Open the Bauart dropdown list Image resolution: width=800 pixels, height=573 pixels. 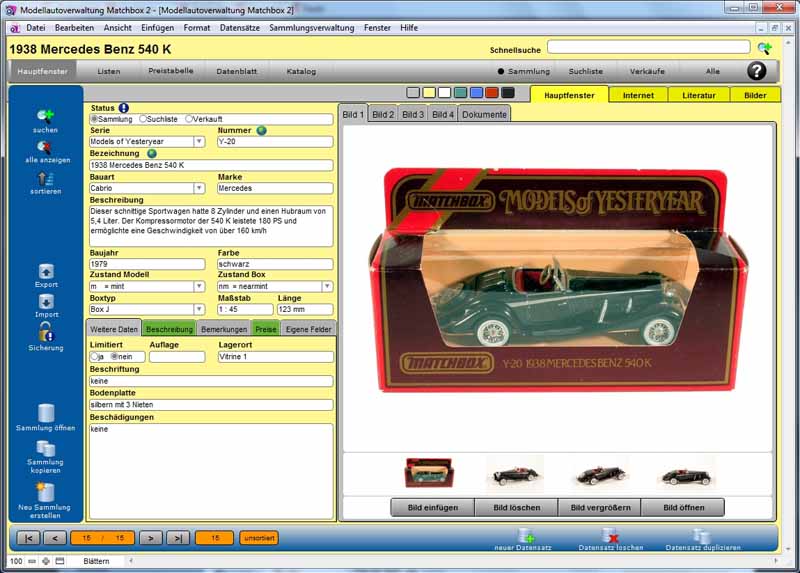[x=199, y=188]
